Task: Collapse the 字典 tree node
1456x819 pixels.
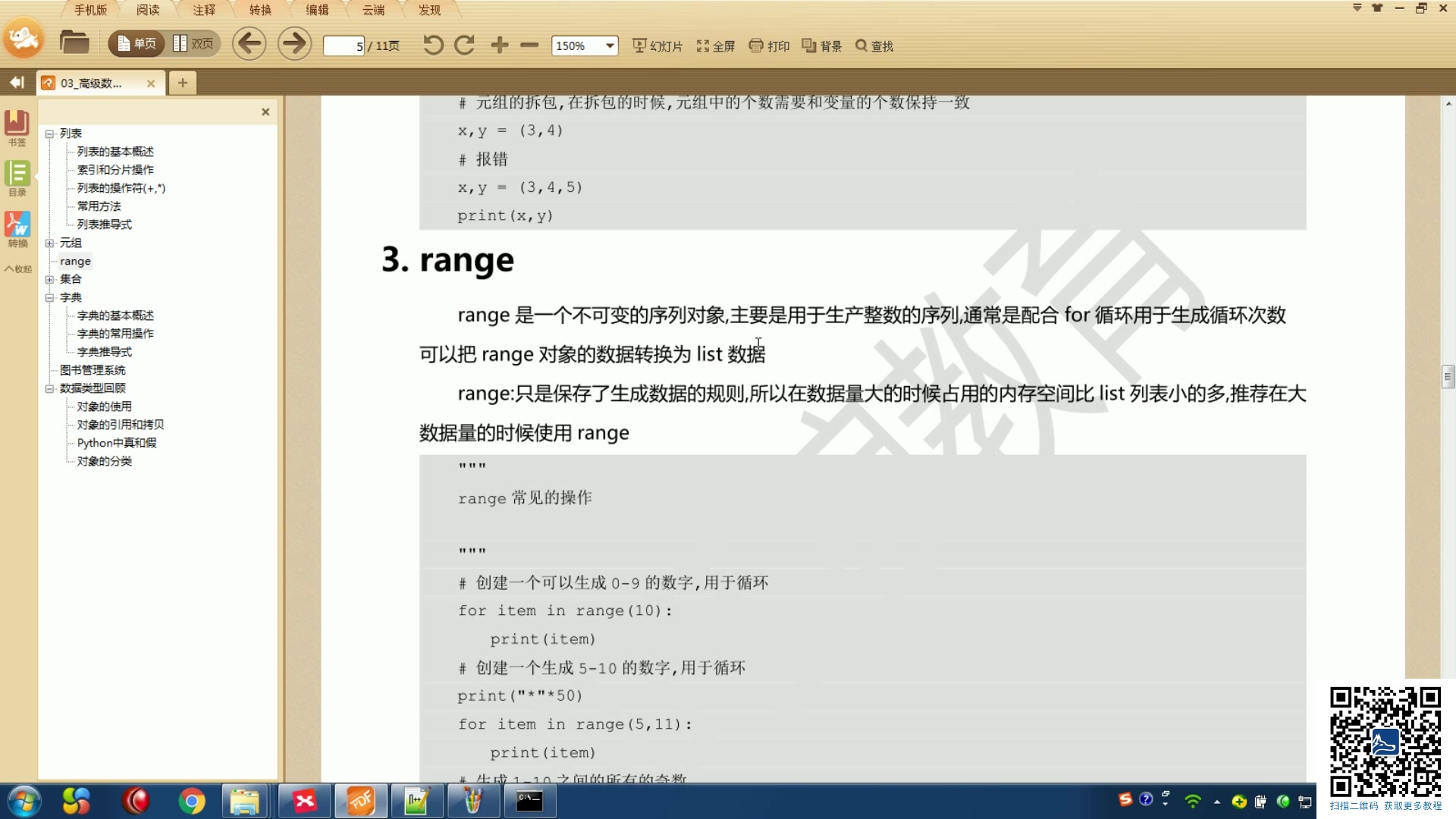Action: 49,298
